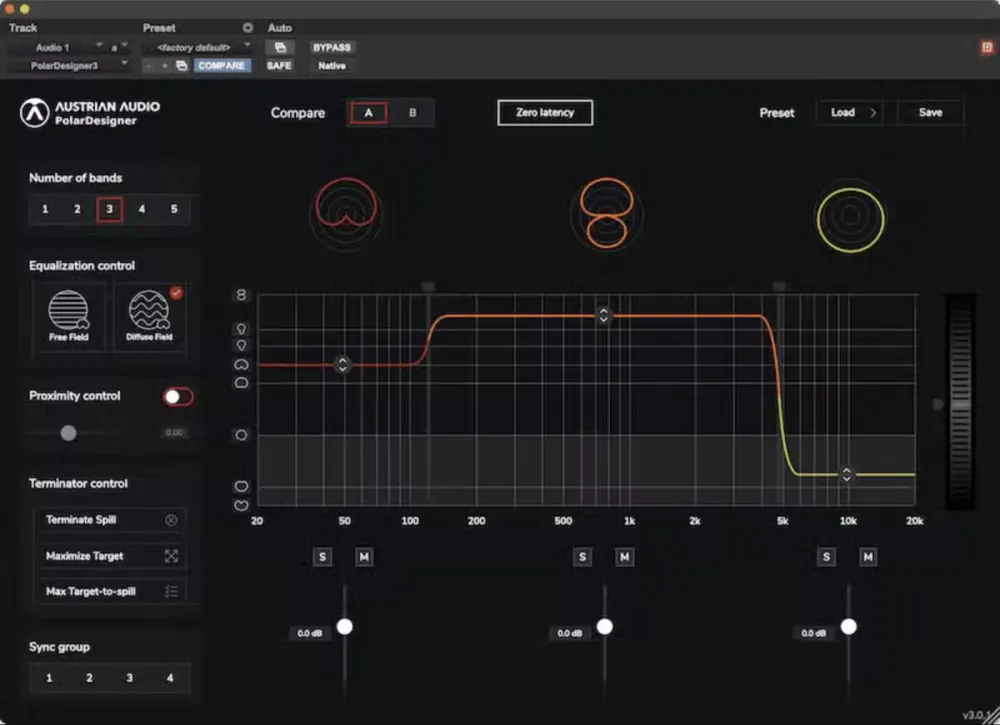
Task: Save the current preset
Action: 930,113
